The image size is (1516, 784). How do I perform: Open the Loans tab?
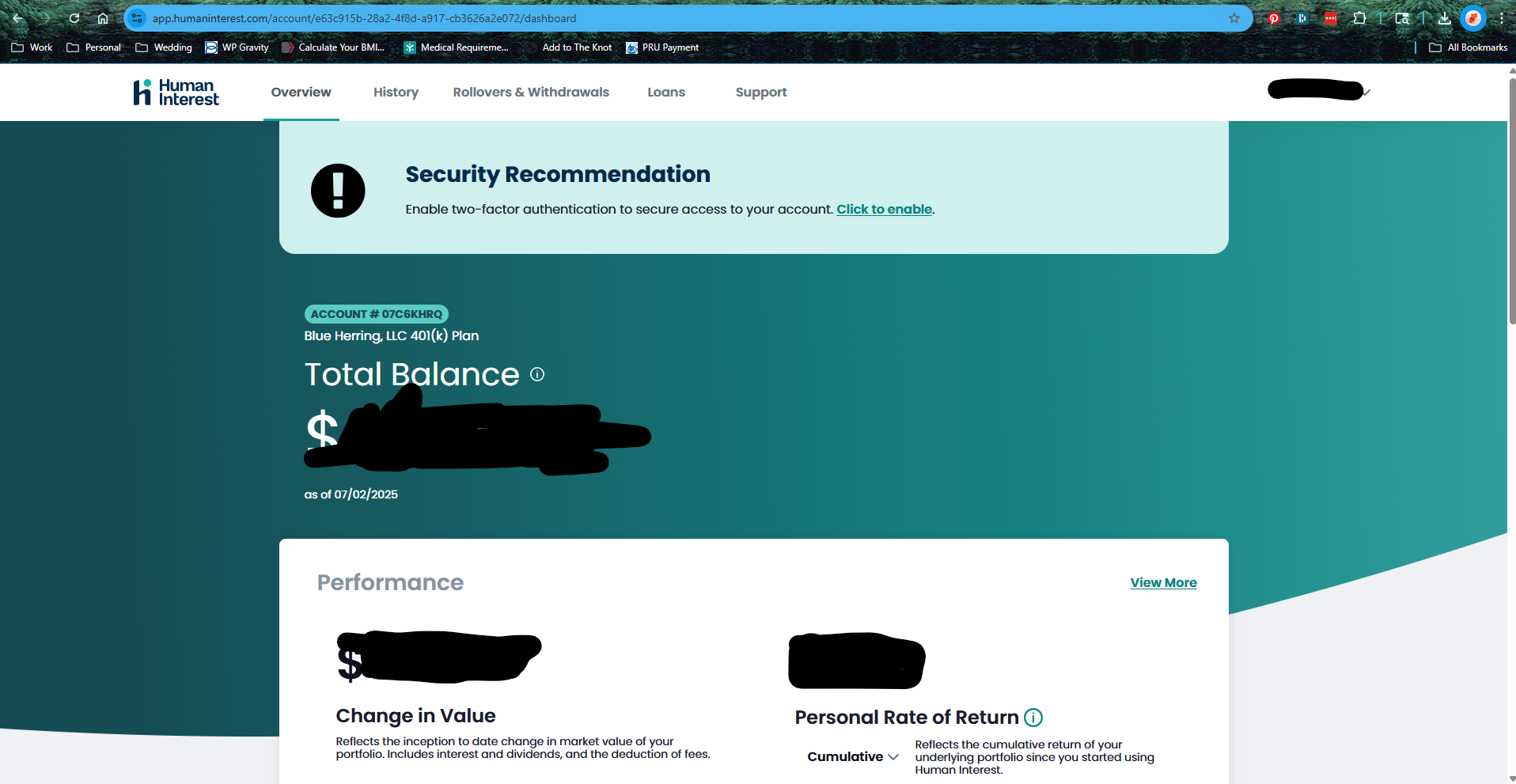666,93
